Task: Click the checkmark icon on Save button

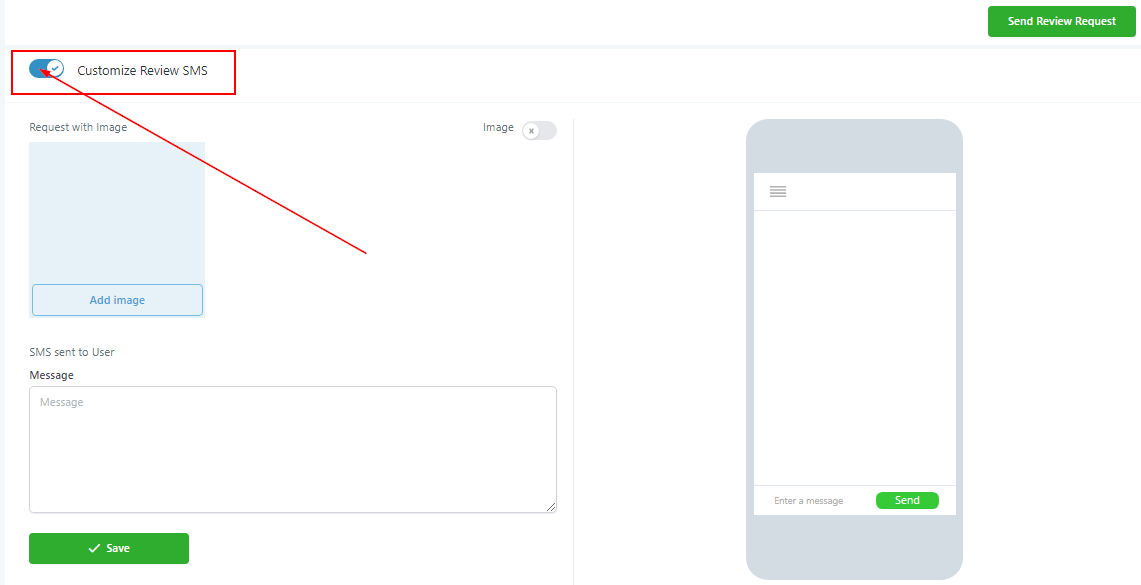Action: click(x=94, y=549)
